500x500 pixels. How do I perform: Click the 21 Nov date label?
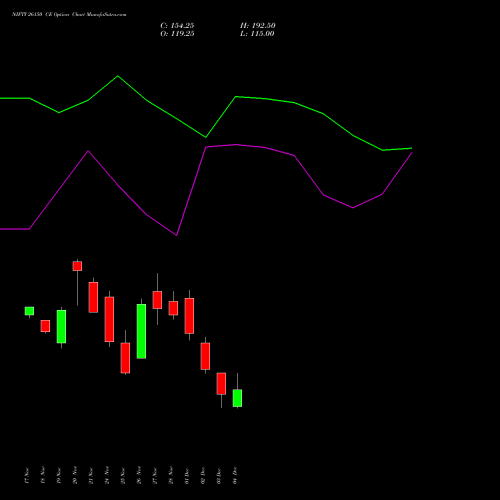pos(91,475)
